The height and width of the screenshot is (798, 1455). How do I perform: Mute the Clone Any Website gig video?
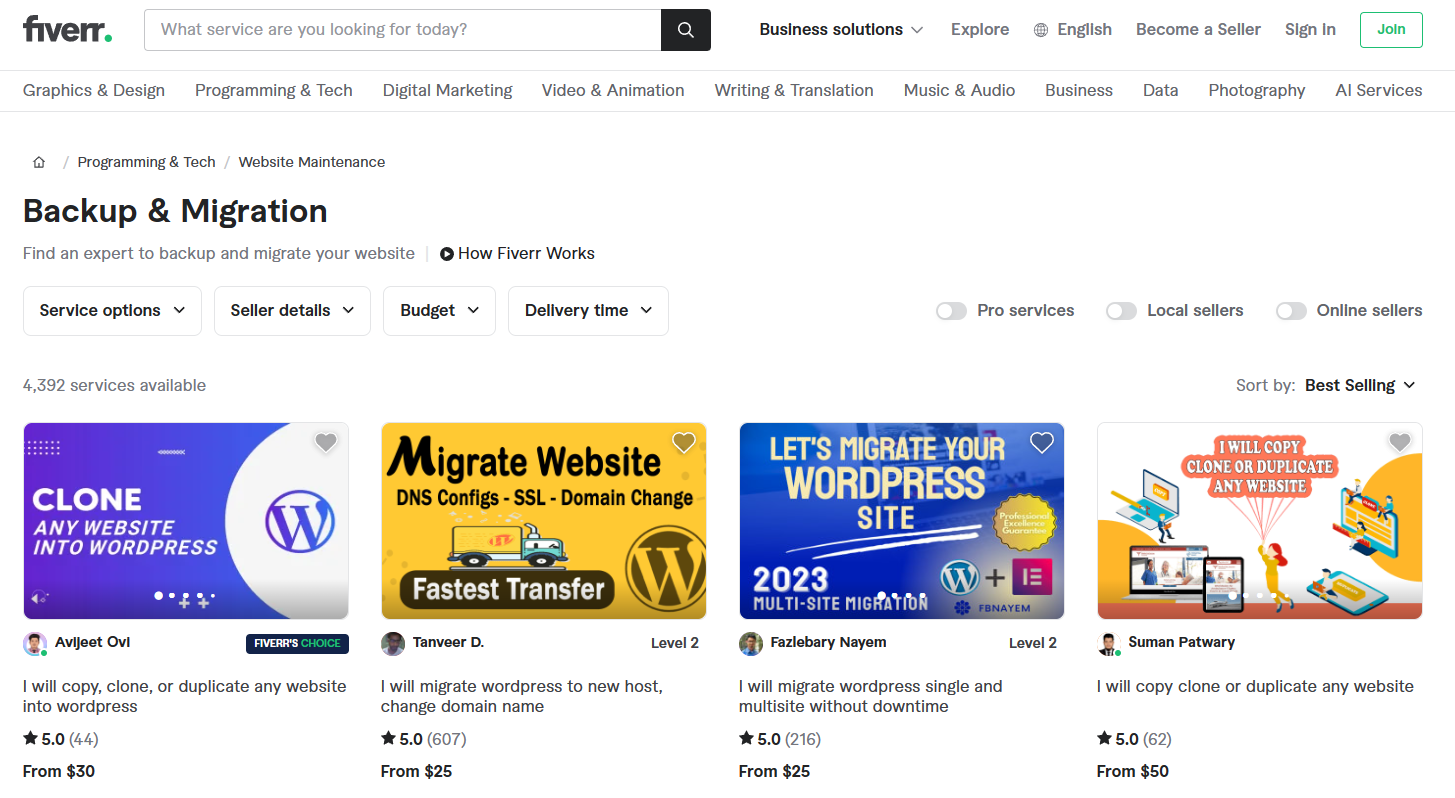coord(40,597)
